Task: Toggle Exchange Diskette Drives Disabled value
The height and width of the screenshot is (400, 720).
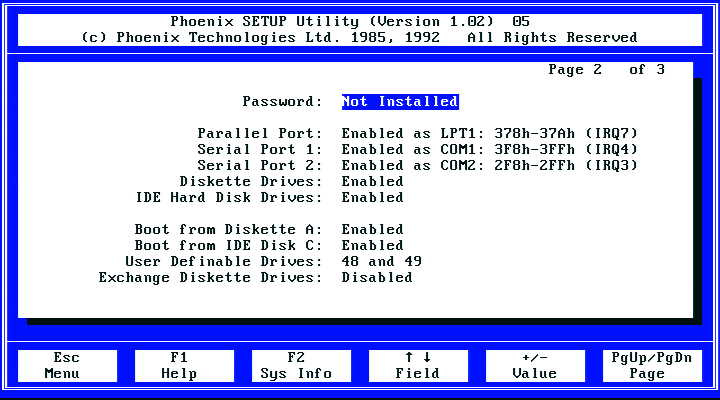Action: point(377,277)
